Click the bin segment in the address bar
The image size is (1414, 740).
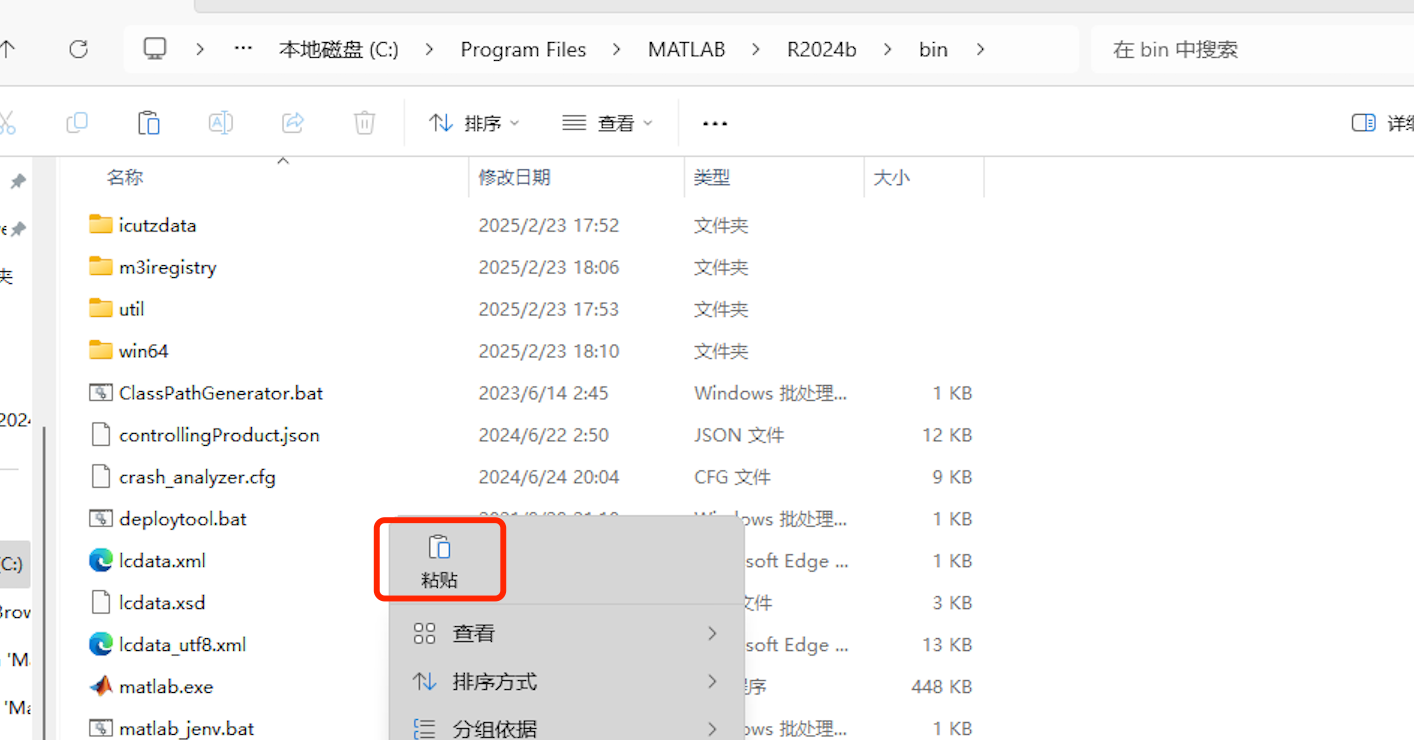[933, 49]
